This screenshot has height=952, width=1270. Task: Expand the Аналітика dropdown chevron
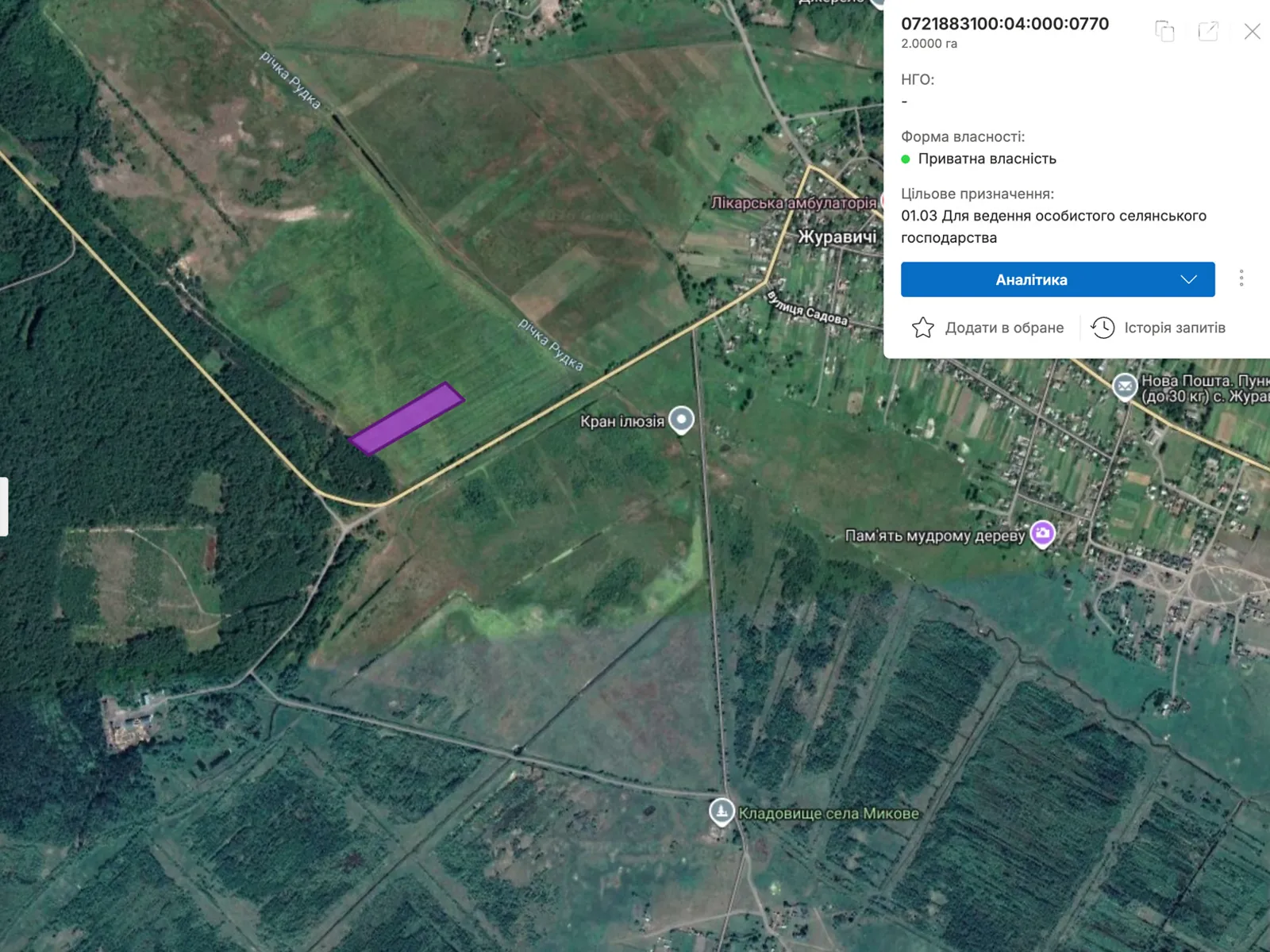pos(1188,279)
